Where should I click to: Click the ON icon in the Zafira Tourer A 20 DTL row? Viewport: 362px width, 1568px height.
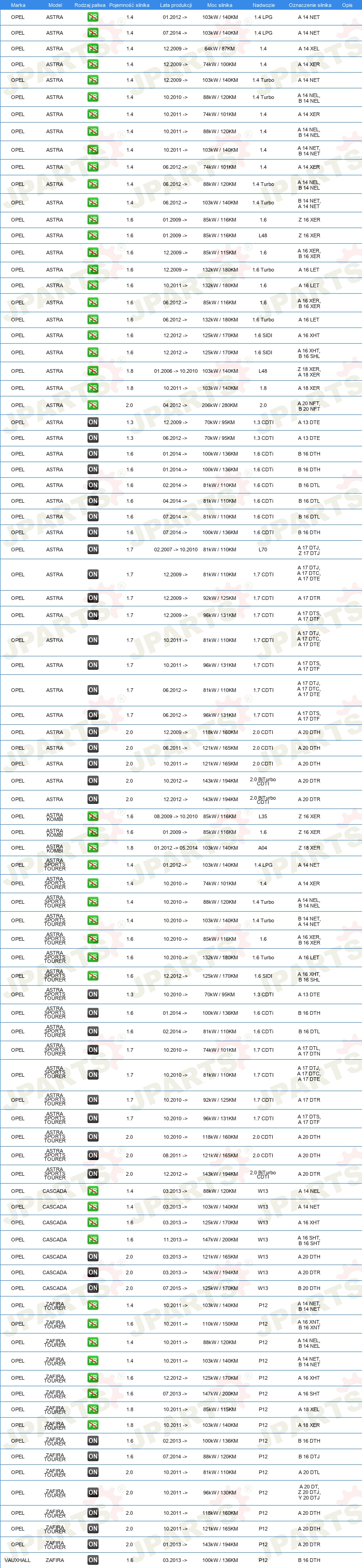pos(93,1472)
